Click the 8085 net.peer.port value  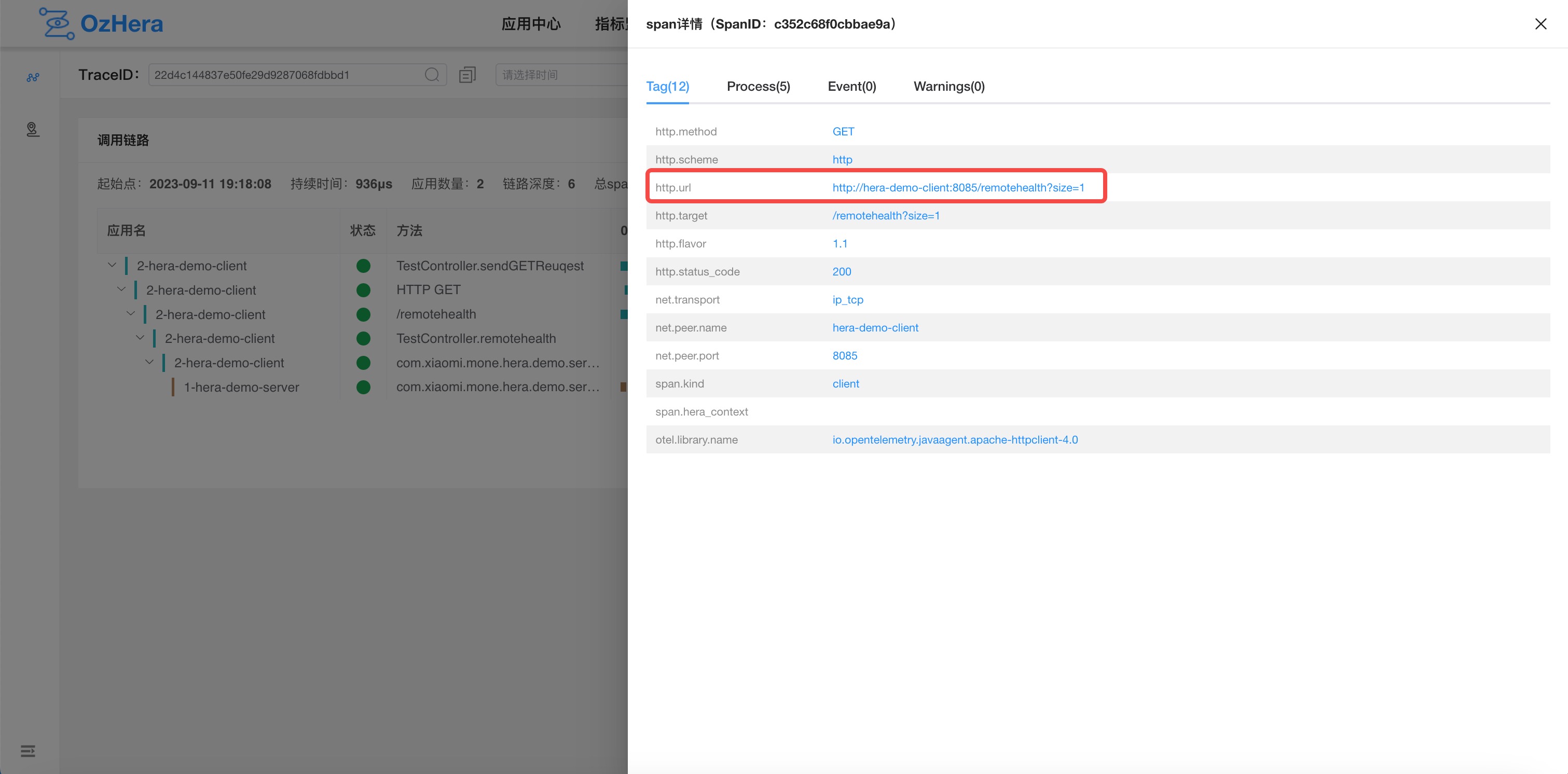coord(844,355)
